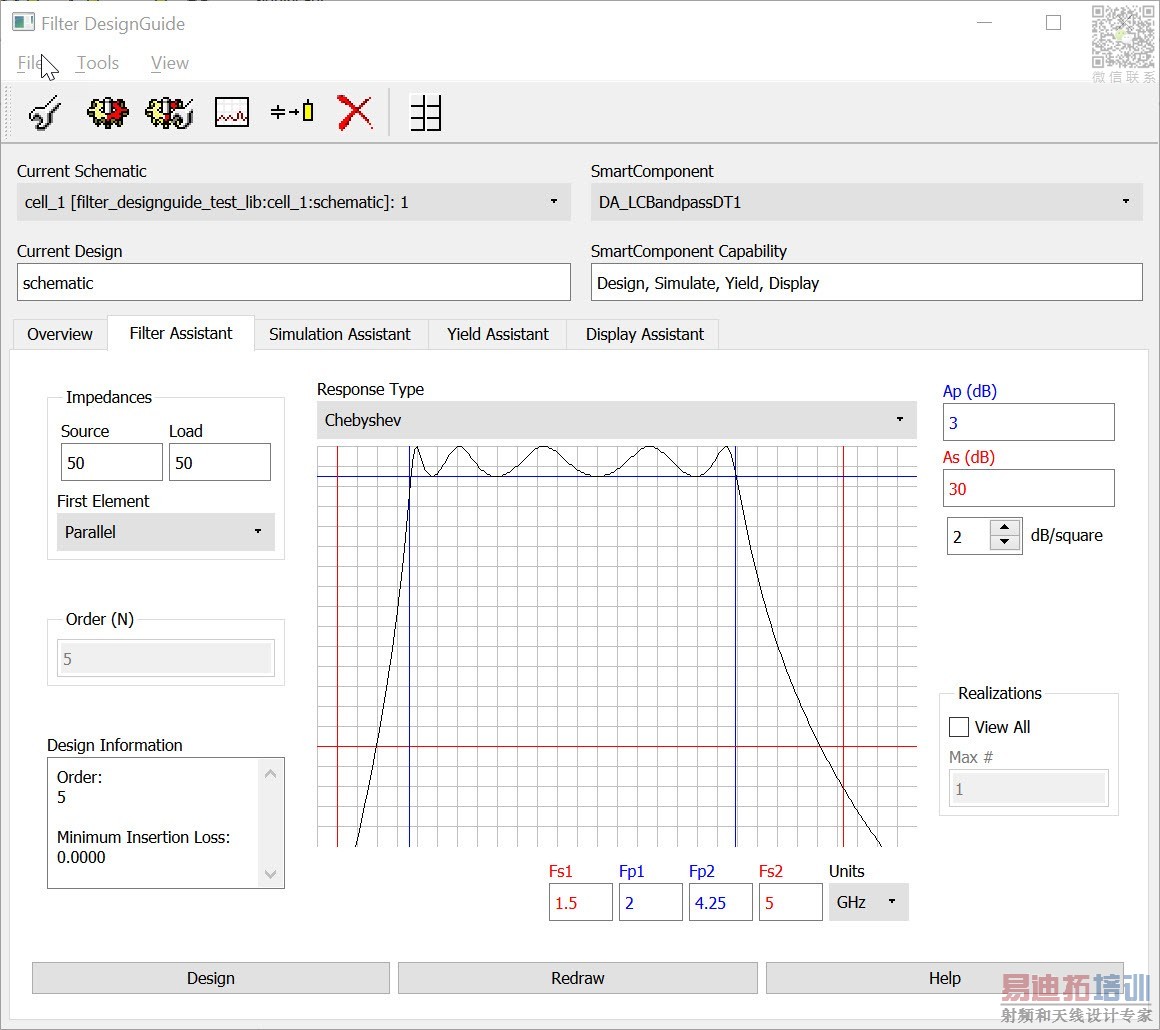The height and width of the screenshot is (1030, 1160).
Task: Click the grid-lines table toolbar icon
Action: (x=426, y=112)
